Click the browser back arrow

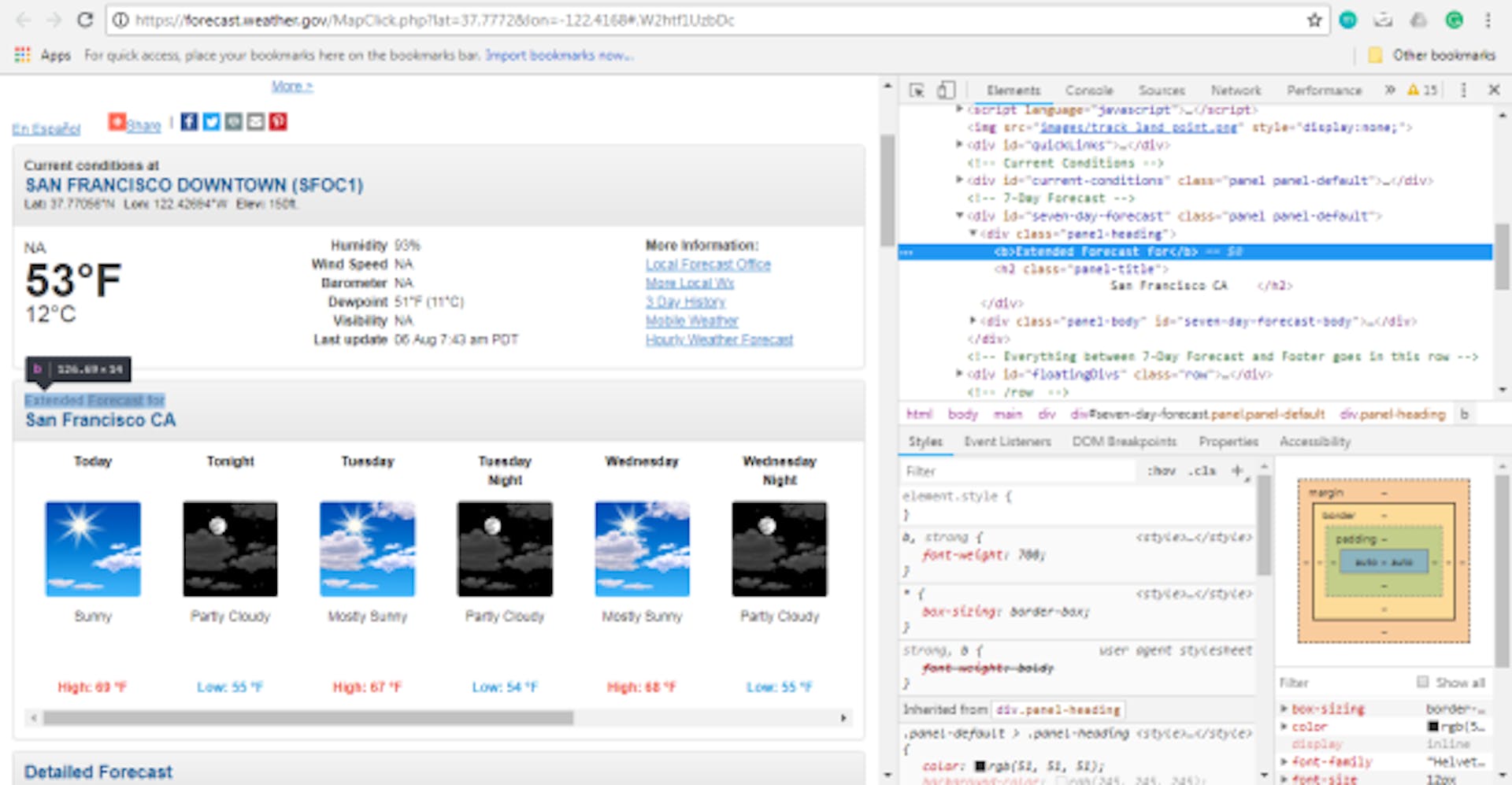point(23,20)
